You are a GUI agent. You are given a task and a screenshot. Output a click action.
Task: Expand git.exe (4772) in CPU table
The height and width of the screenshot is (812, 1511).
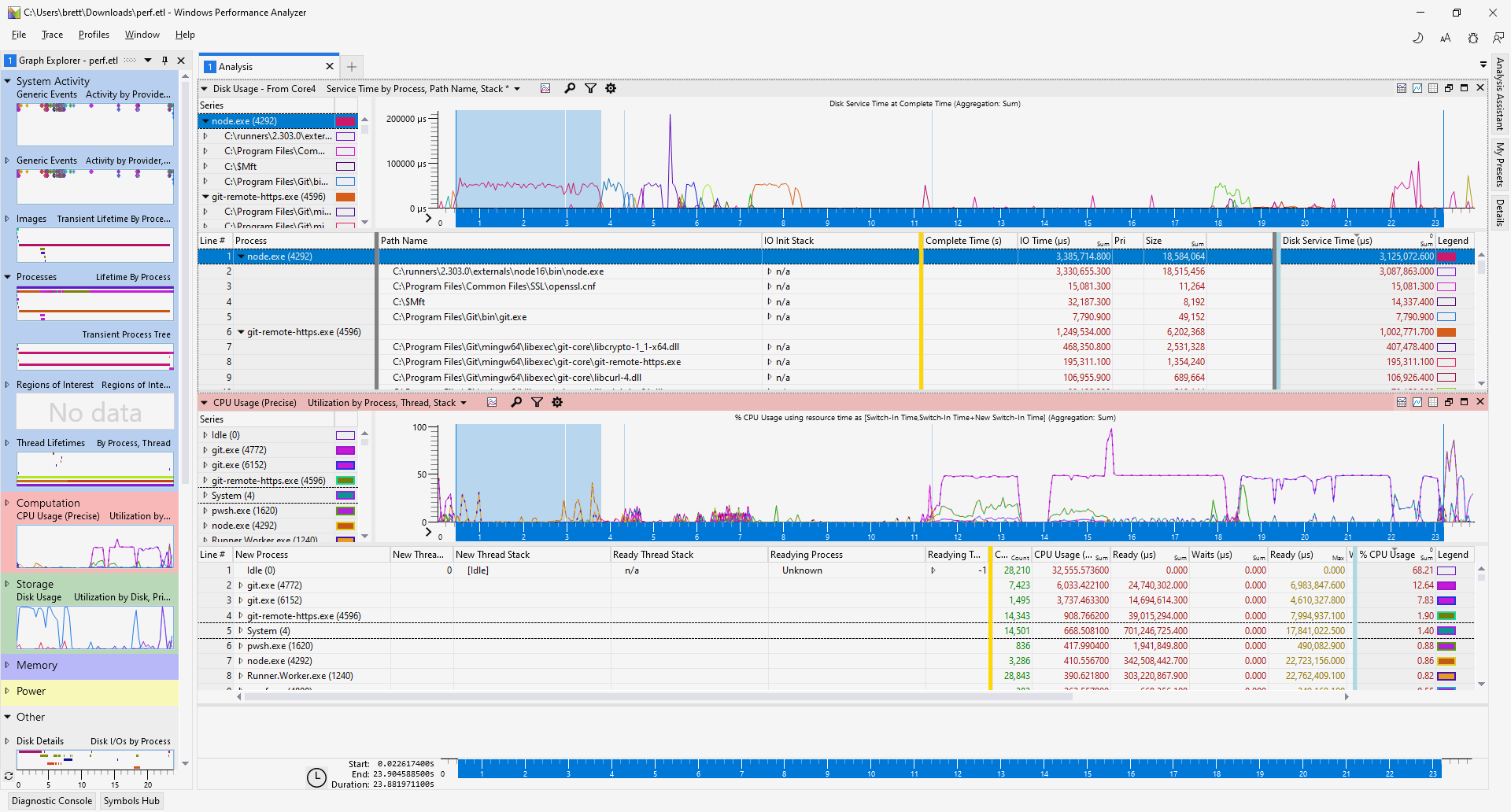[241, 585]
